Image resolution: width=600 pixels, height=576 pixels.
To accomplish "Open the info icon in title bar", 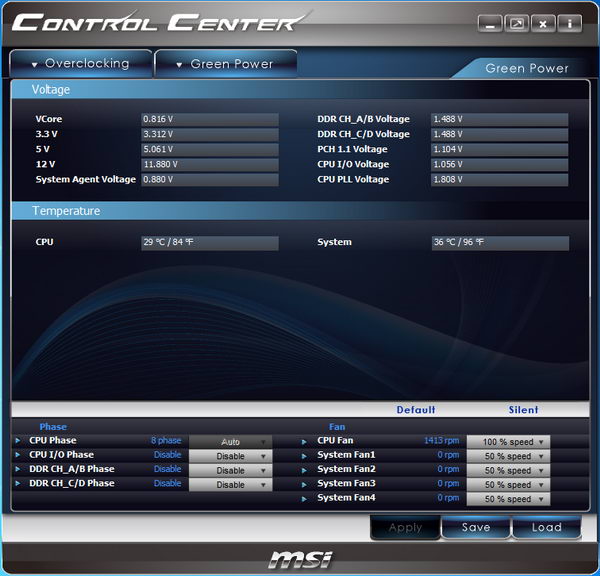I will (x=569, y=24).
